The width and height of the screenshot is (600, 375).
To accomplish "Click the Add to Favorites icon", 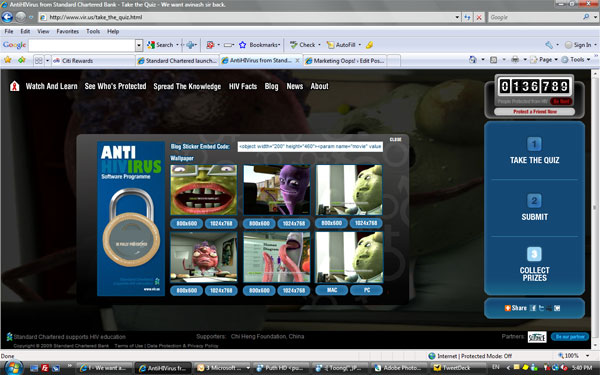I will [22, 60].
